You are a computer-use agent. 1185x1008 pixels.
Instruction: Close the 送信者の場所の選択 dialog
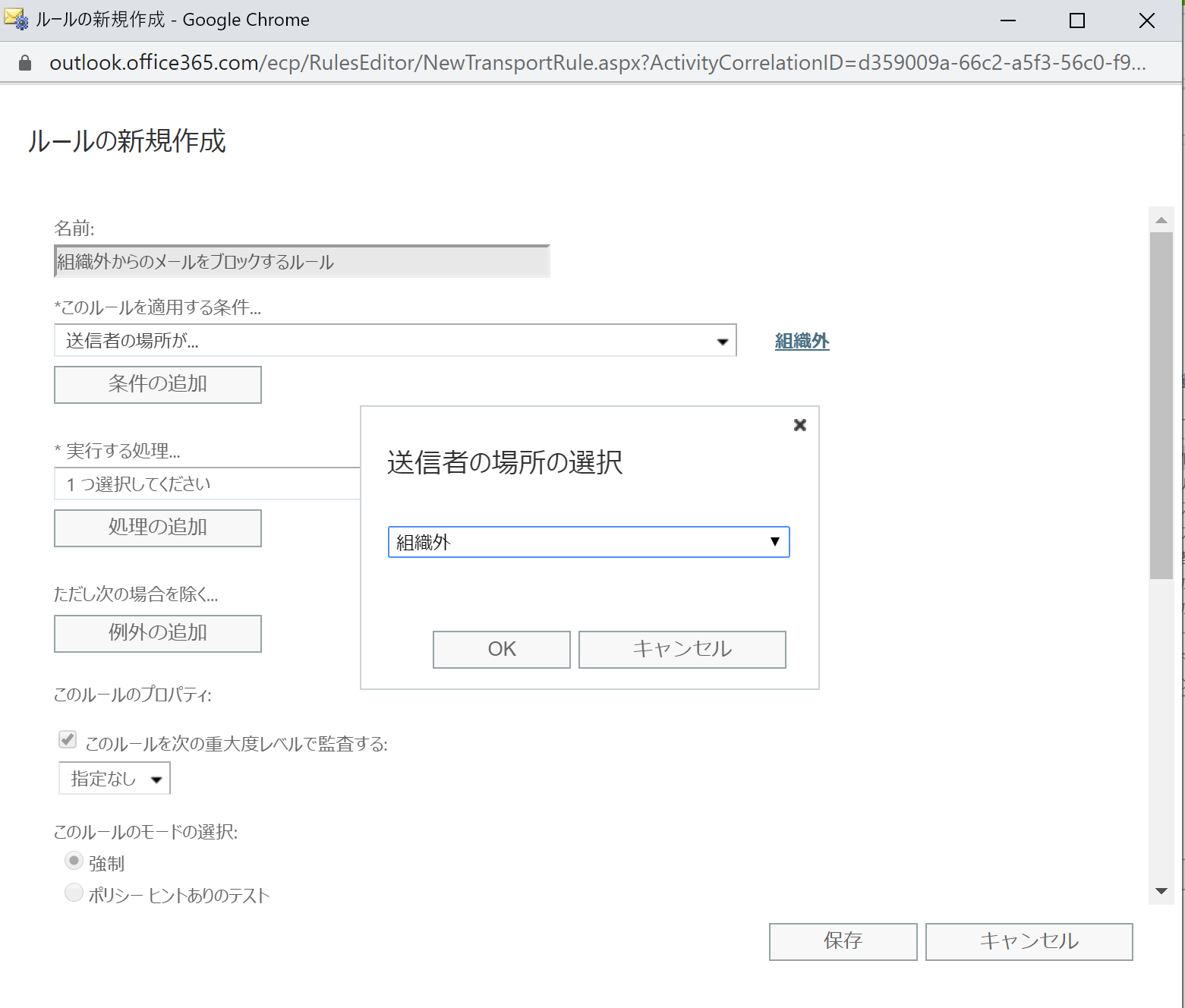click(x=799, y=425)
